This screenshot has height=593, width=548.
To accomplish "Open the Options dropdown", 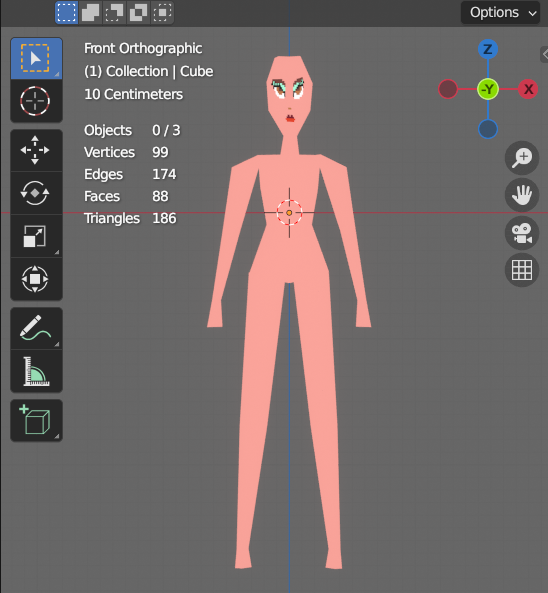I will click(500, 13).
